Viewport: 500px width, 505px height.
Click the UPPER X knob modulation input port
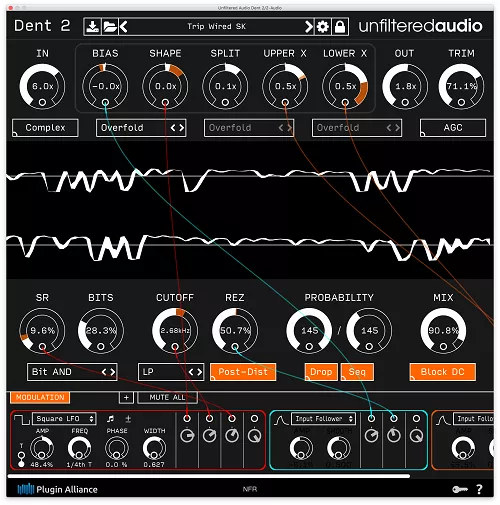click(x=285, y=102)
